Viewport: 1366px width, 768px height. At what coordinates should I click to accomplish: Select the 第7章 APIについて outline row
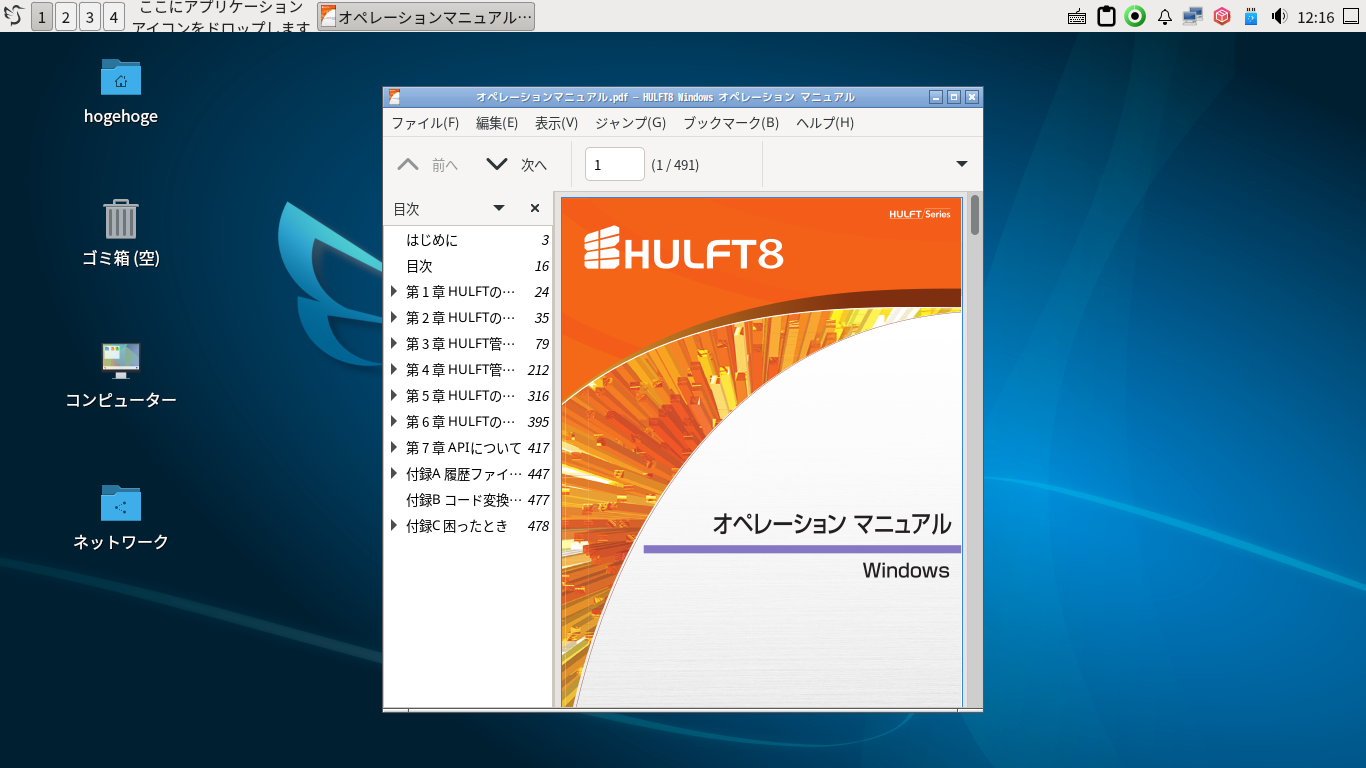(468, 448)
